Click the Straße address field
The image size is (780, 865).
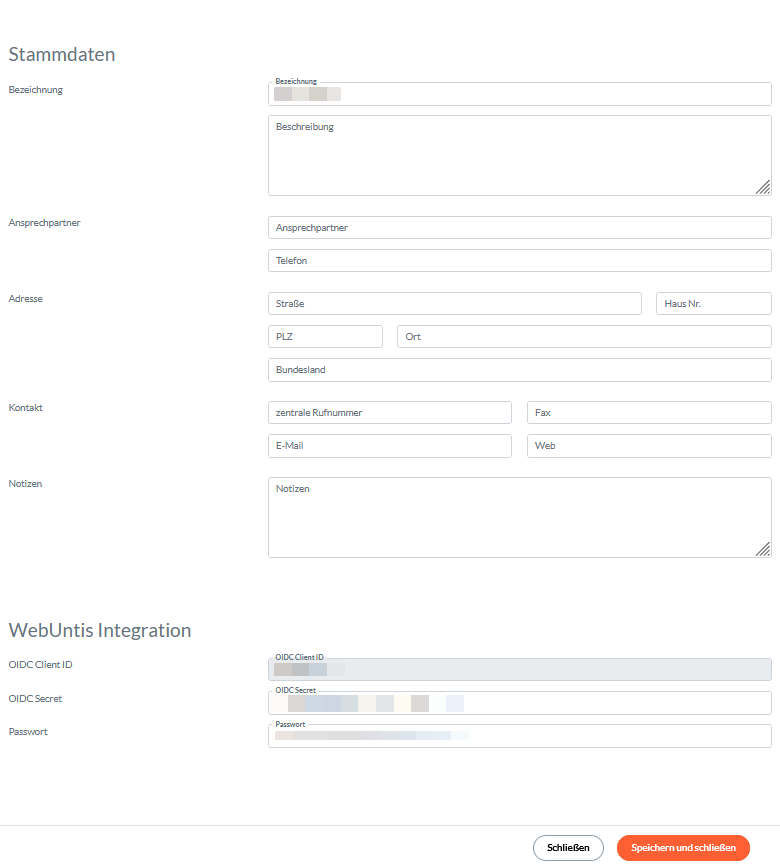(455, 304)
